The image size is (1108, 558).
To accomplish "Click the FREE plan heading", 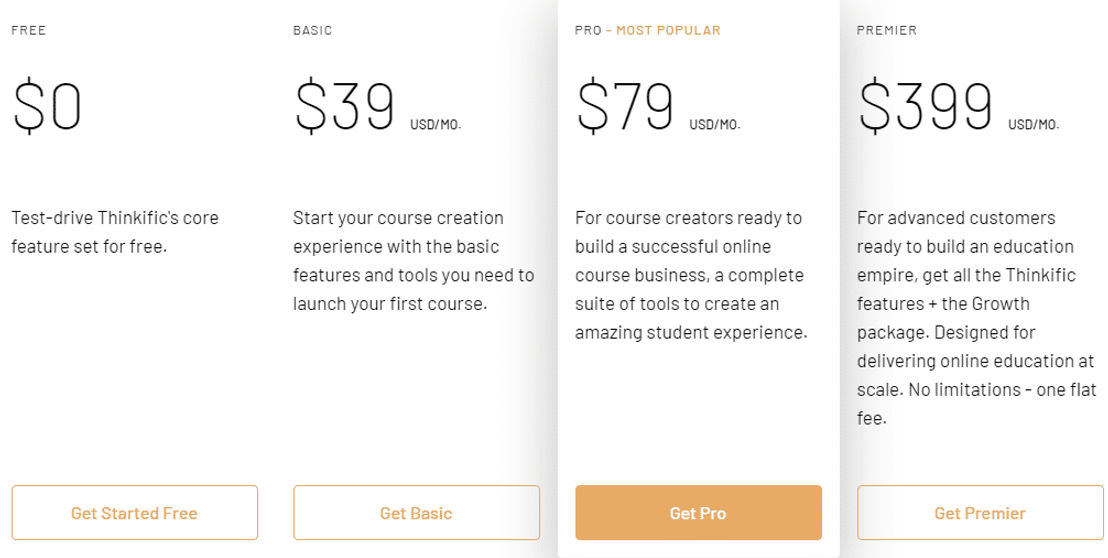I will (29, 30).
